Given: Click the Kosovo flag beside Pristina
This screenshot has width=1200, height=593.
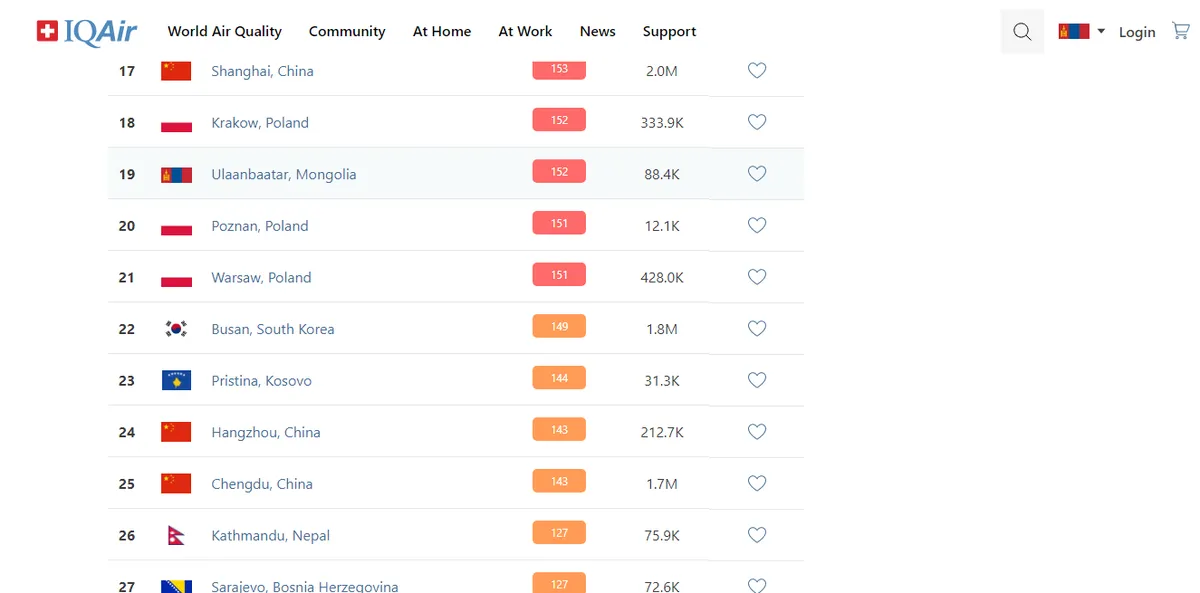Looking at the screenshot, I should point(176,381).
